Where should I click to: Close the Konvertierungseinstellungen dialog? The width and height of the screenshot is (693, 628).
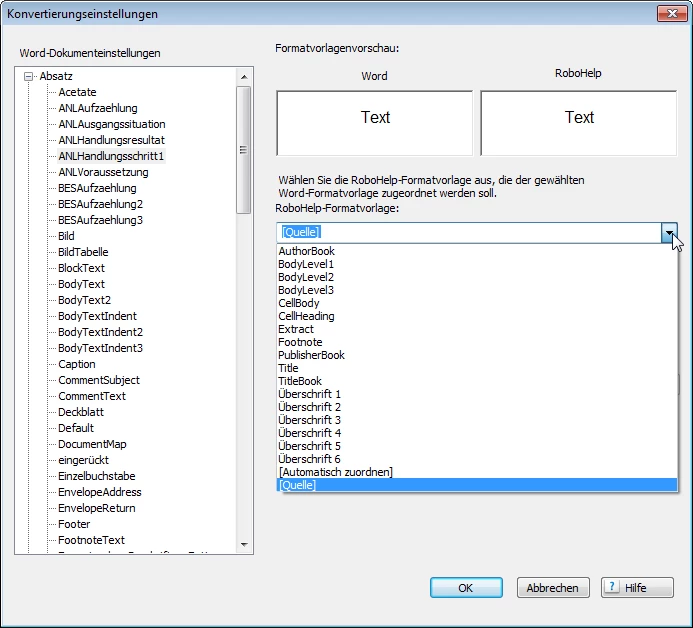tap(672, 14)
